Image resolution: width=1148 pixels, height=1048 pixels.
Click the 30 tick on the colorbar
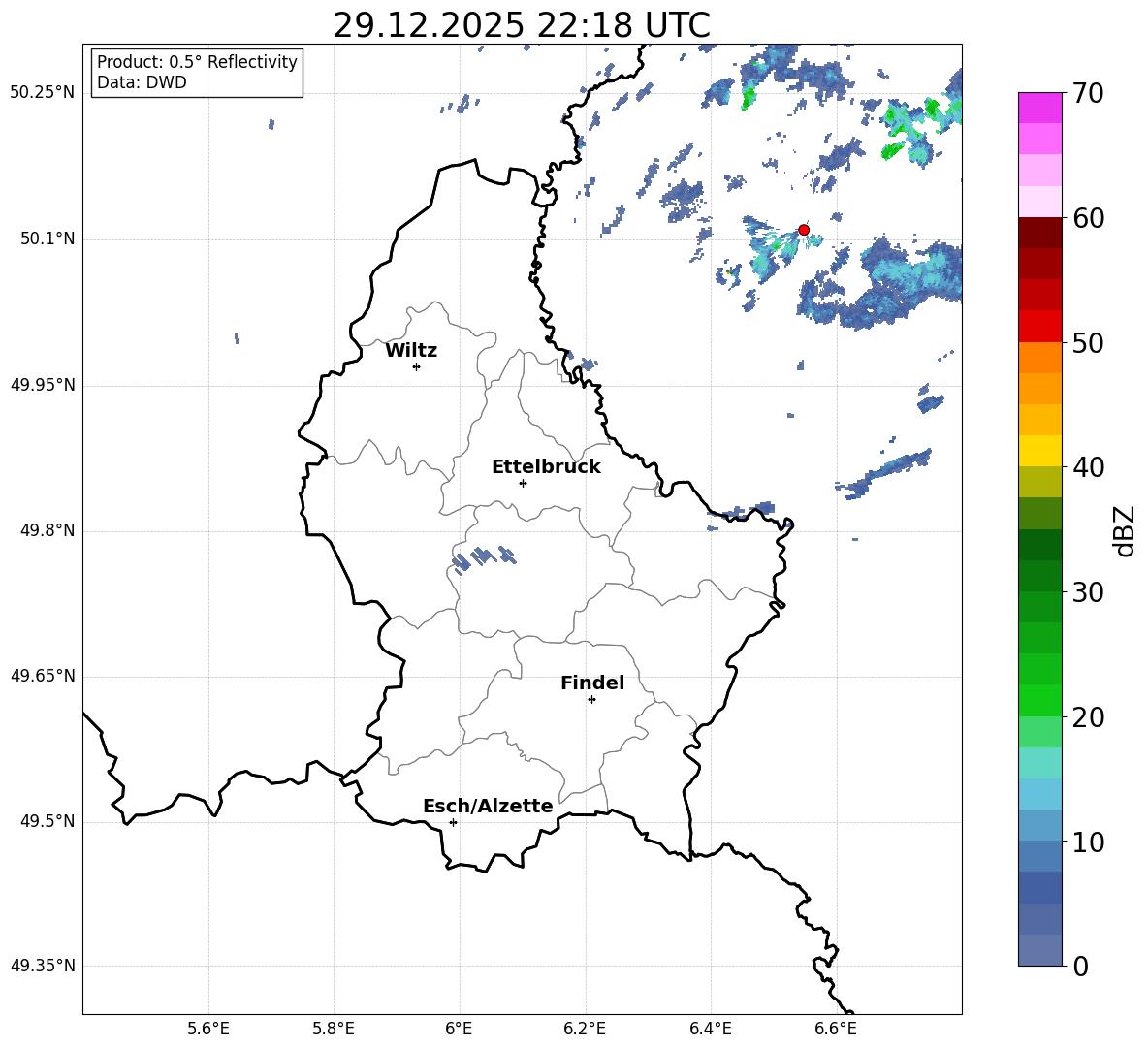coord(1087,592)
